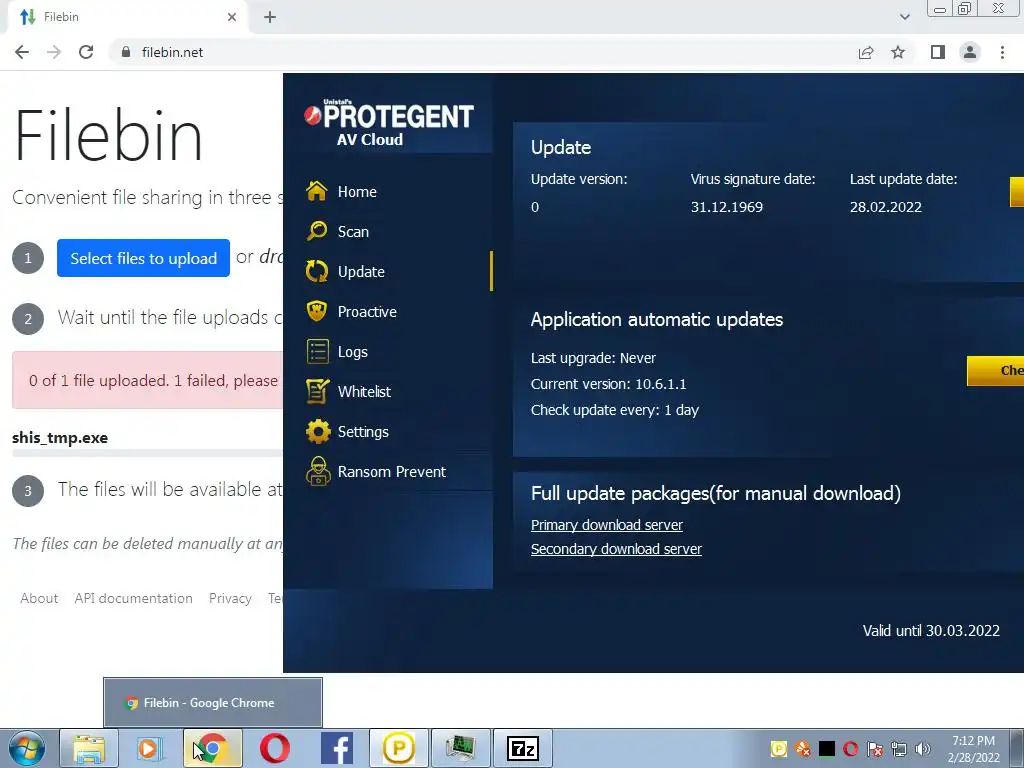Open the Logs list icon

[318, 351]
